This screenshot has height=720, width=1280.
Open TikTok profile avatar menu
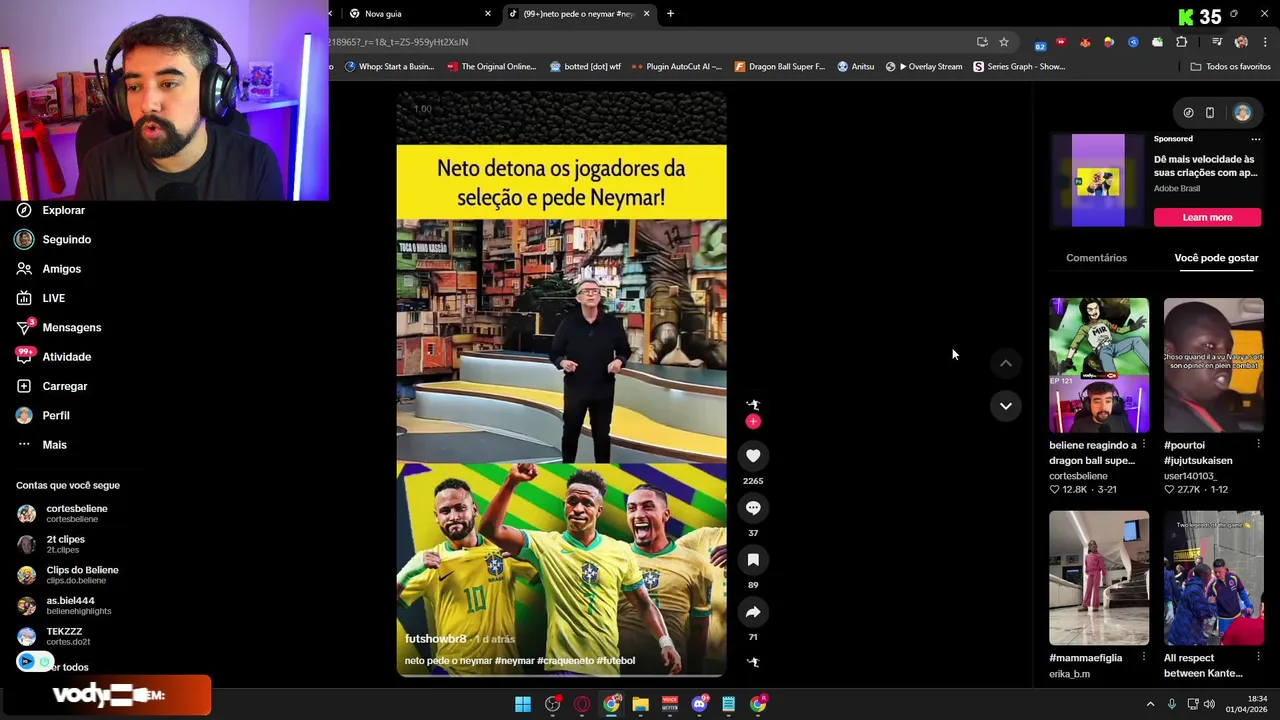point(1242,113)
